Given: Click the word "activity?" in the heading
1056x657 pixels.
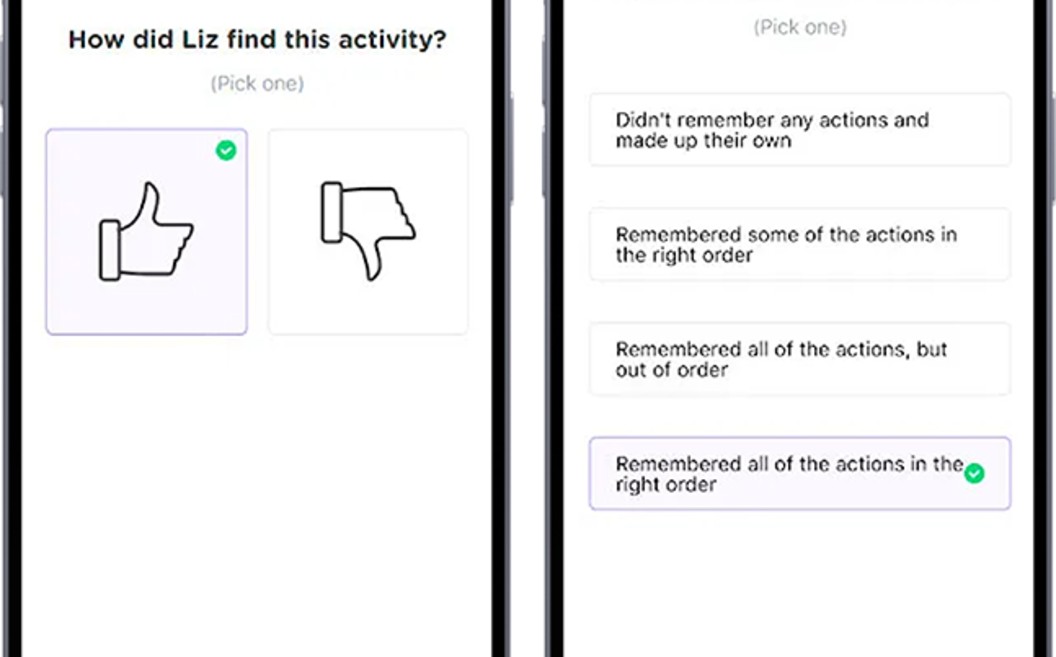Looking at the screenshot, I should pos(393,40).
